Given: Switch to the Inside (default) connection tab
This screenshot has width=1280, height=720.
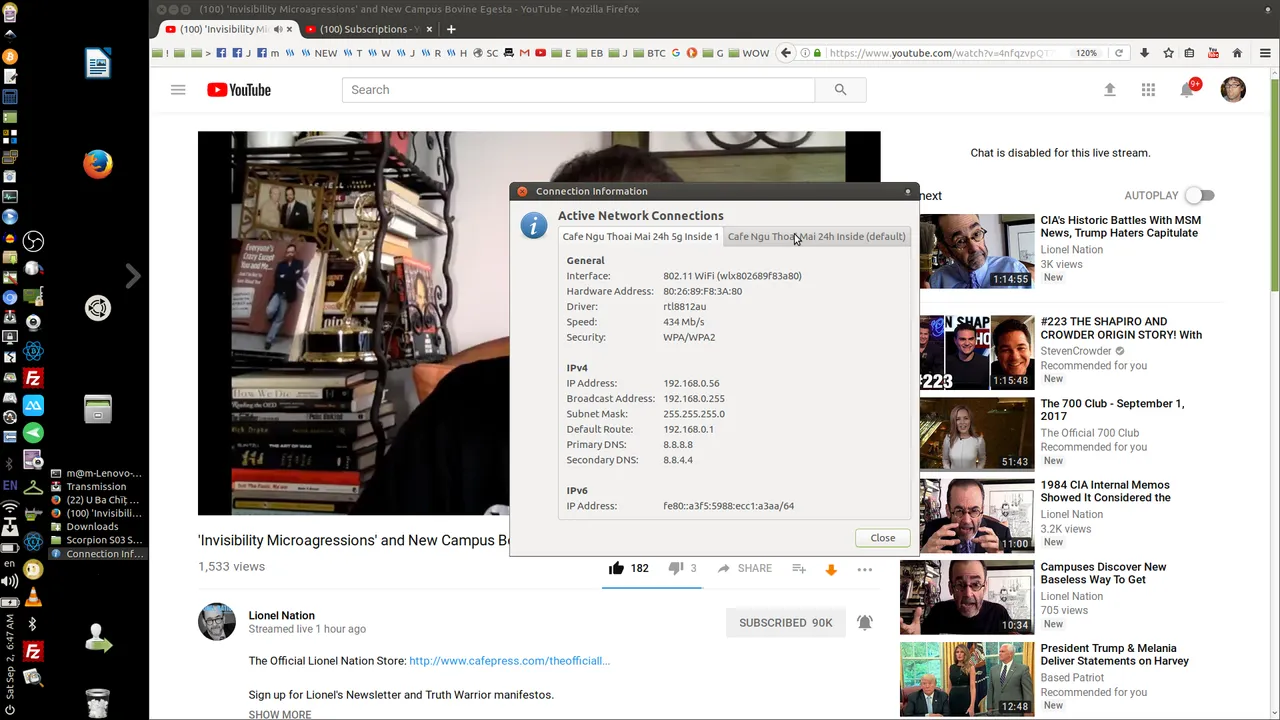Looking at the screenshot, I should (816, 237).
